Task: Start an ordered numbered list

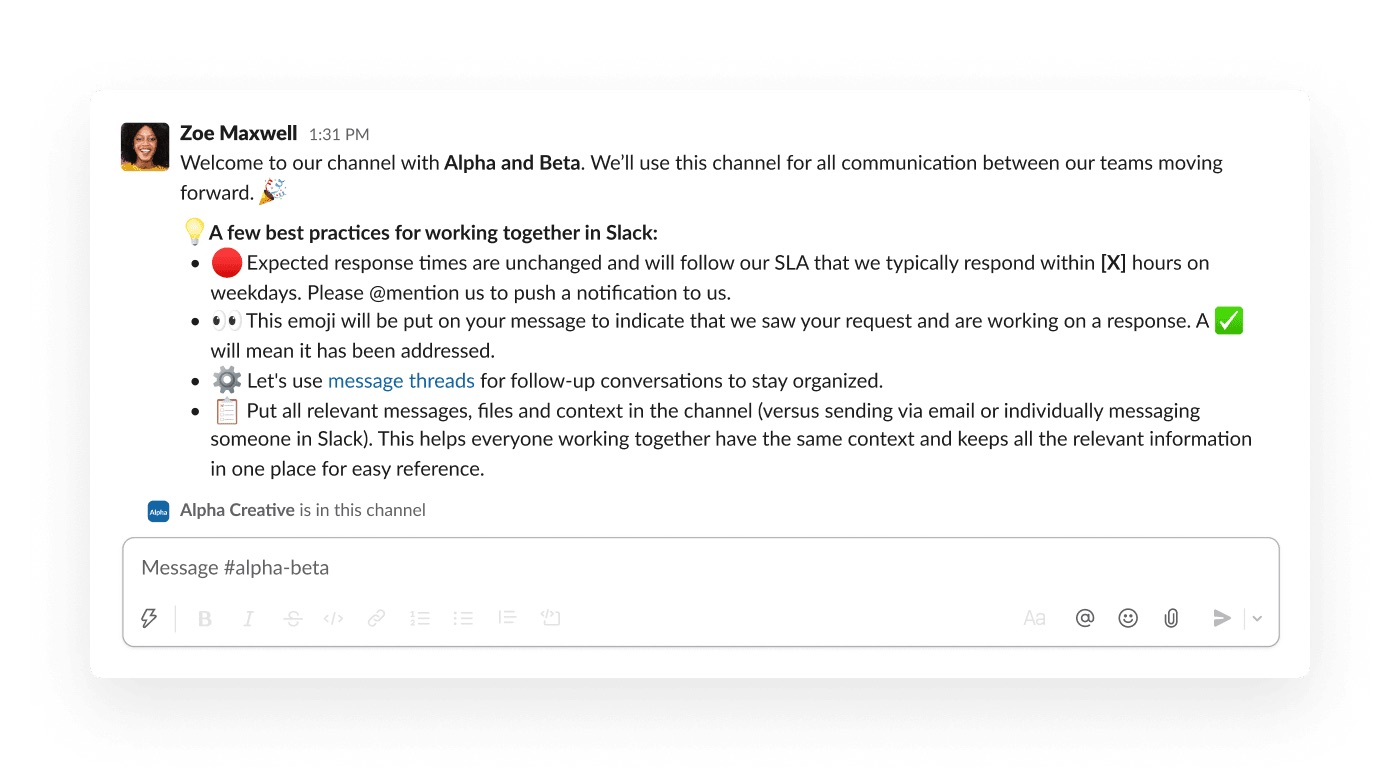Action: click(420, 619)
